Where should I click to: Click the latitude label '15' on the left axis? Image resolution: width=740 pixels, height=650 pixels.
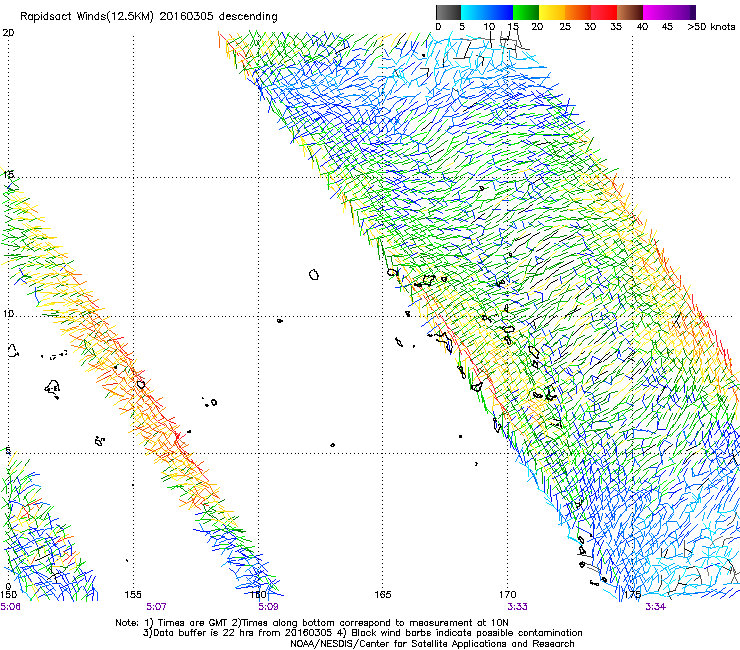[x=8, y=175]
